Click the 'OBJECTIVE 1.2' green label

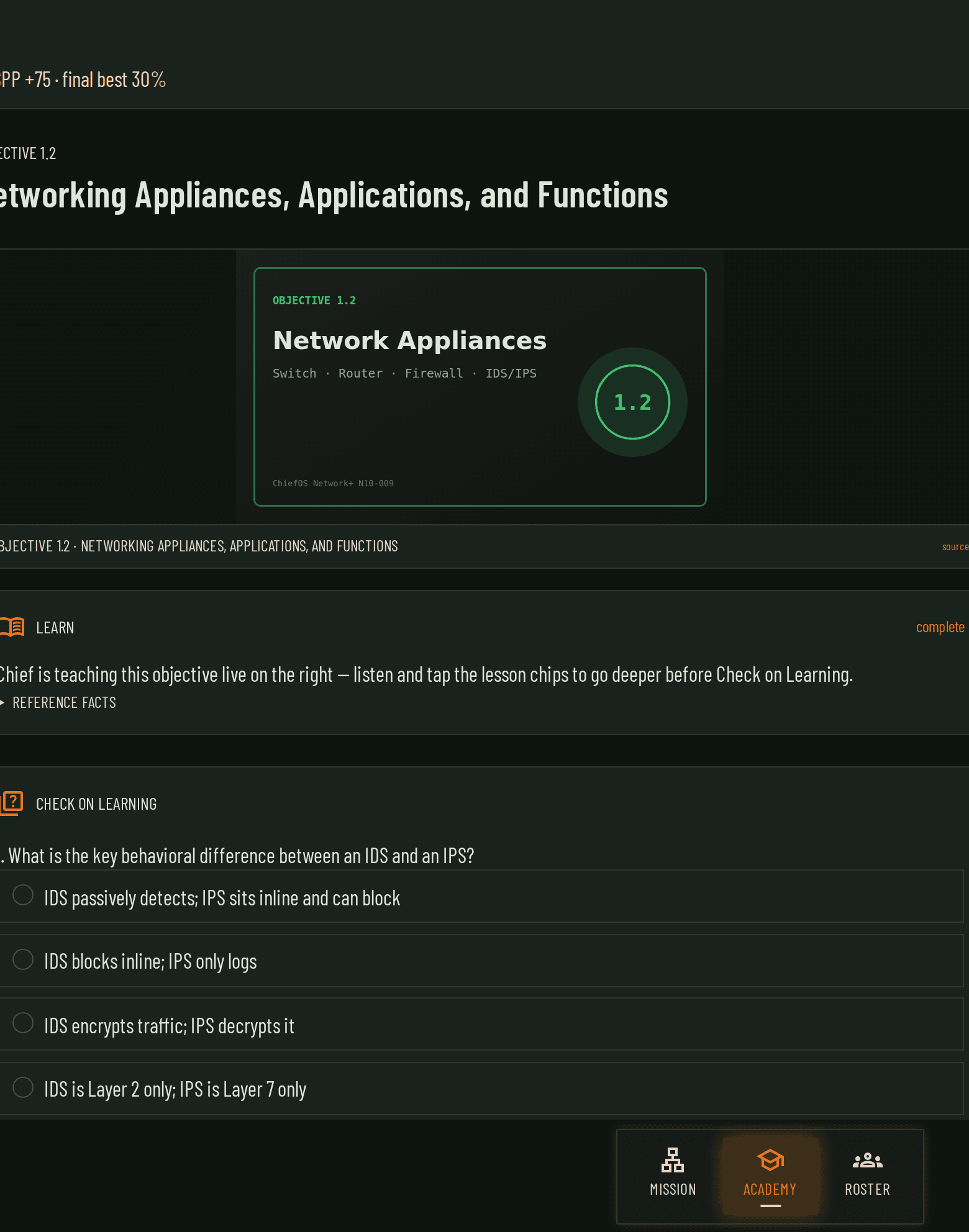314,301
